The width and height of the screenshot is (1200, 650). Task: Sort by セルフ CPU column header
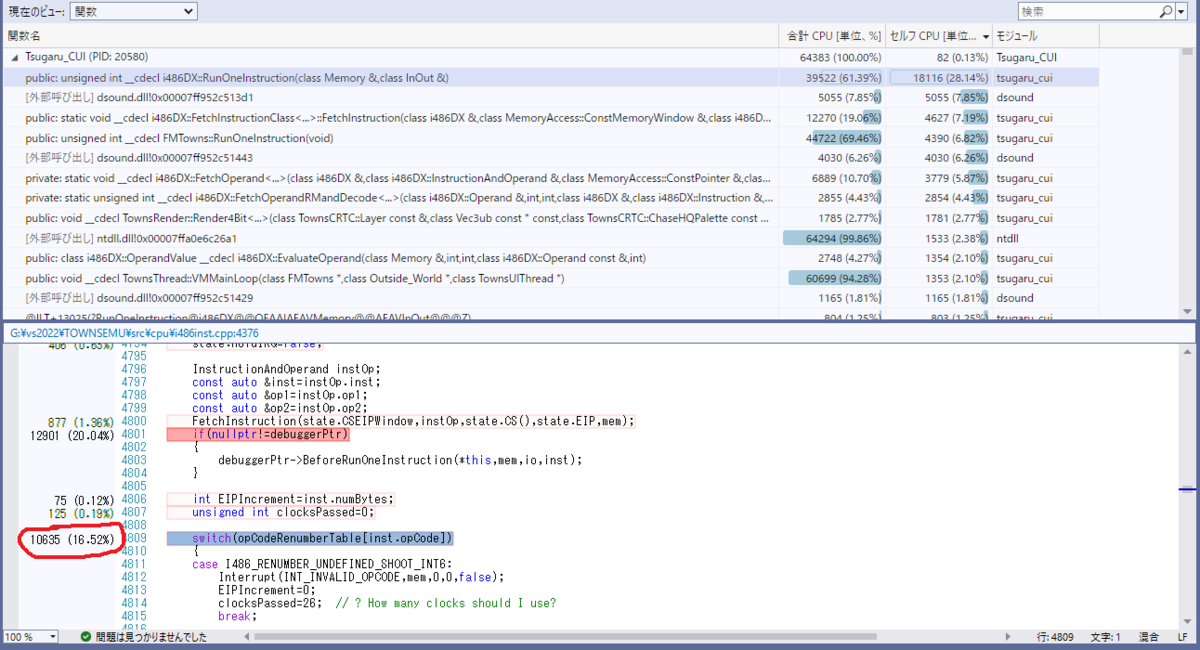(939, 35)
